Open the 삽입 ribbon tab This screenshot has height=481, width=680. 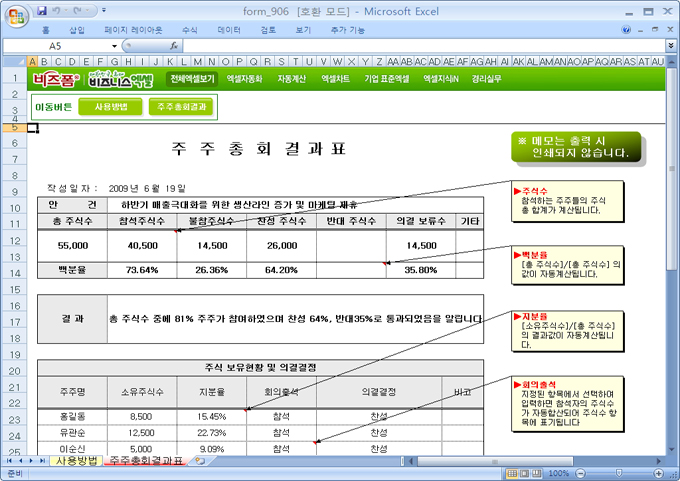[x=77, y=31]
